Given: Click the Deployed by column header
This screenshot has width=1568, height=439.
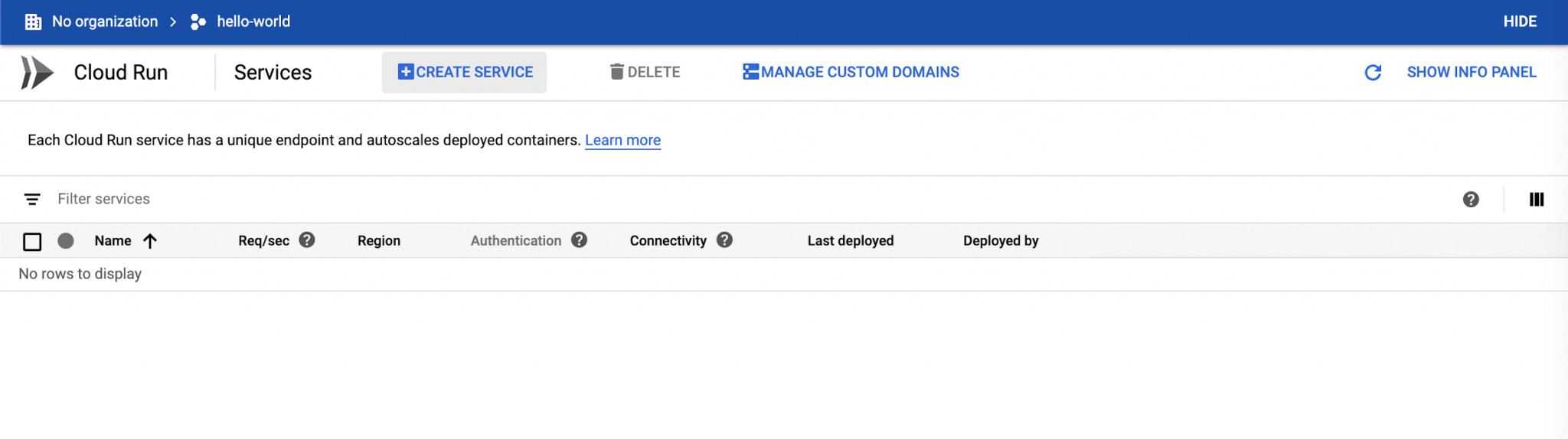Looking at the screenshot, I should [x=1001, y=241].
